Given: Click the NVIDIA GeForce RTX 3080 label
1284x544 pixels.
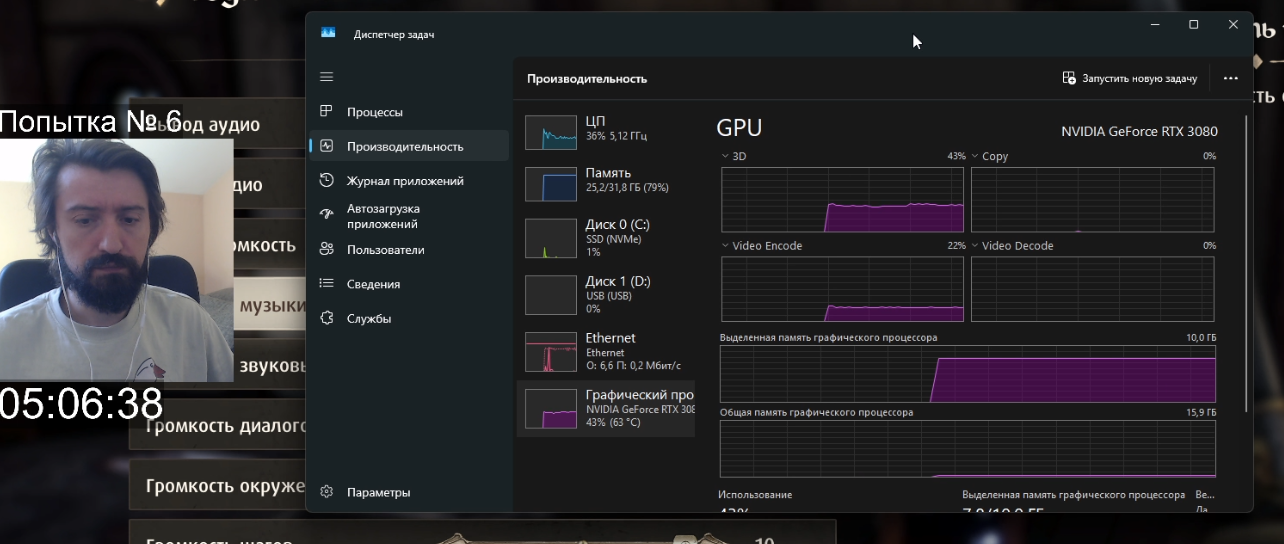Looking at the screenshot, I should coord(1139,131).
